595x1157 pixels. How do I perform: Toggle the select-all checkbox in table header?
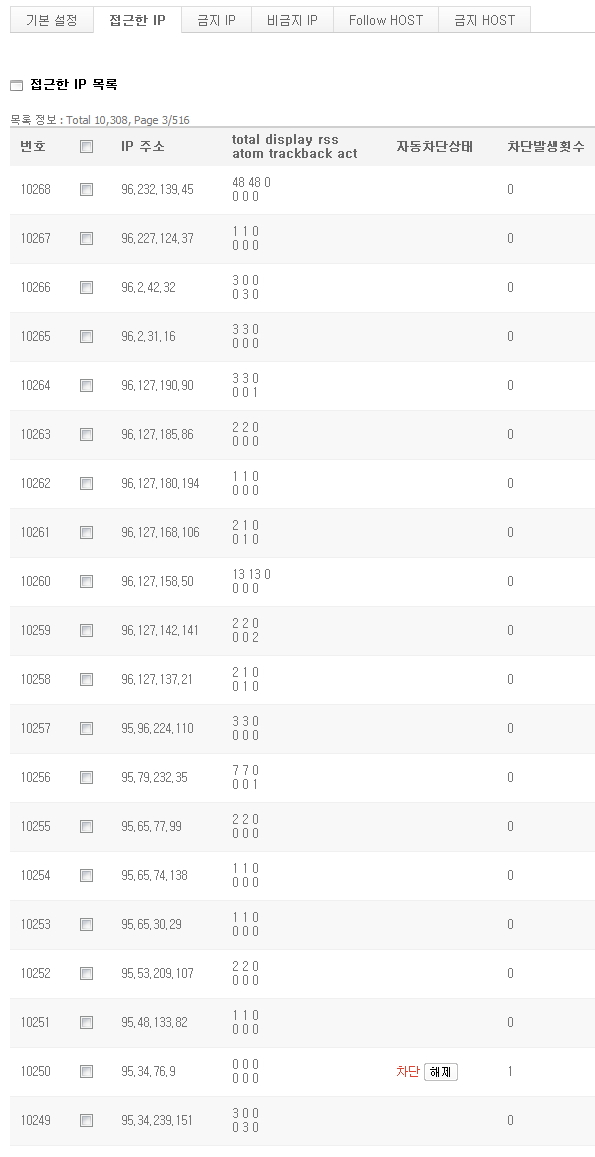coord(86,146)
